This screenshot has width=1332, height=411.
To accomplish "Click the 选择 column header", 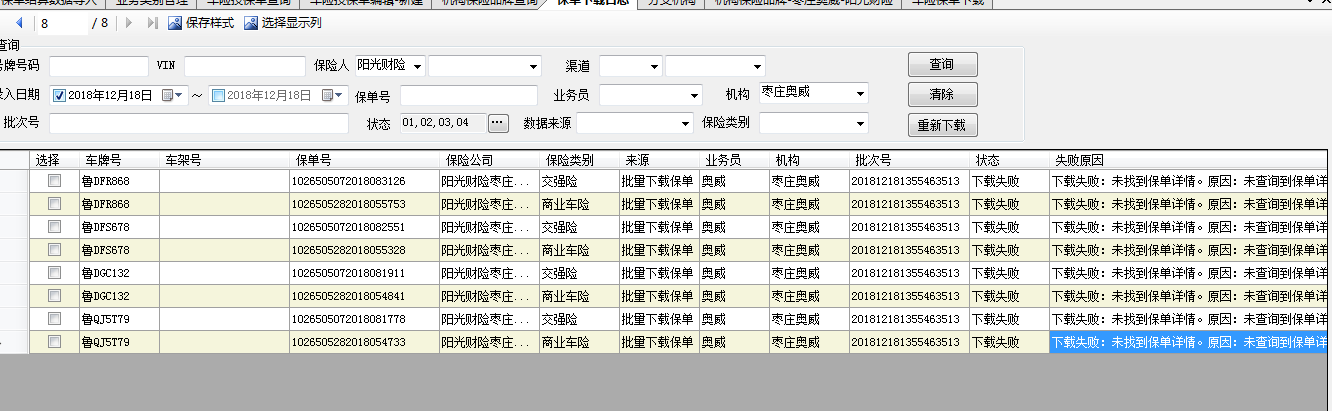I will [x=55, y=160].
